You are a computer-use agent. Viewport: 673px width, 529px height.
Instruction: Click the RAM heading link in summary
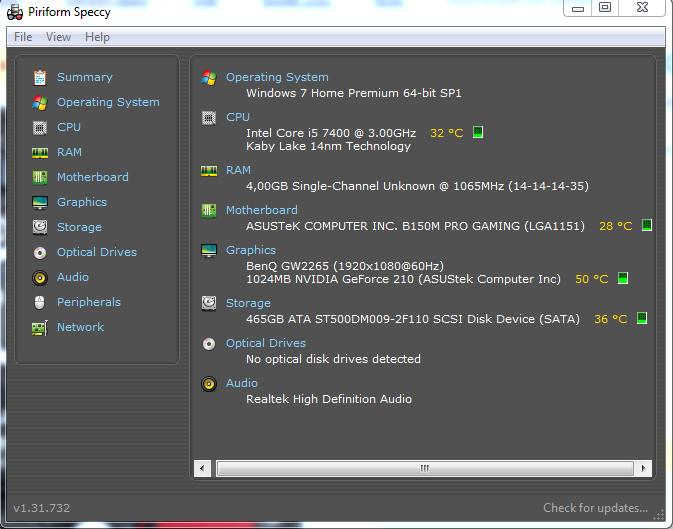[239, 170]
